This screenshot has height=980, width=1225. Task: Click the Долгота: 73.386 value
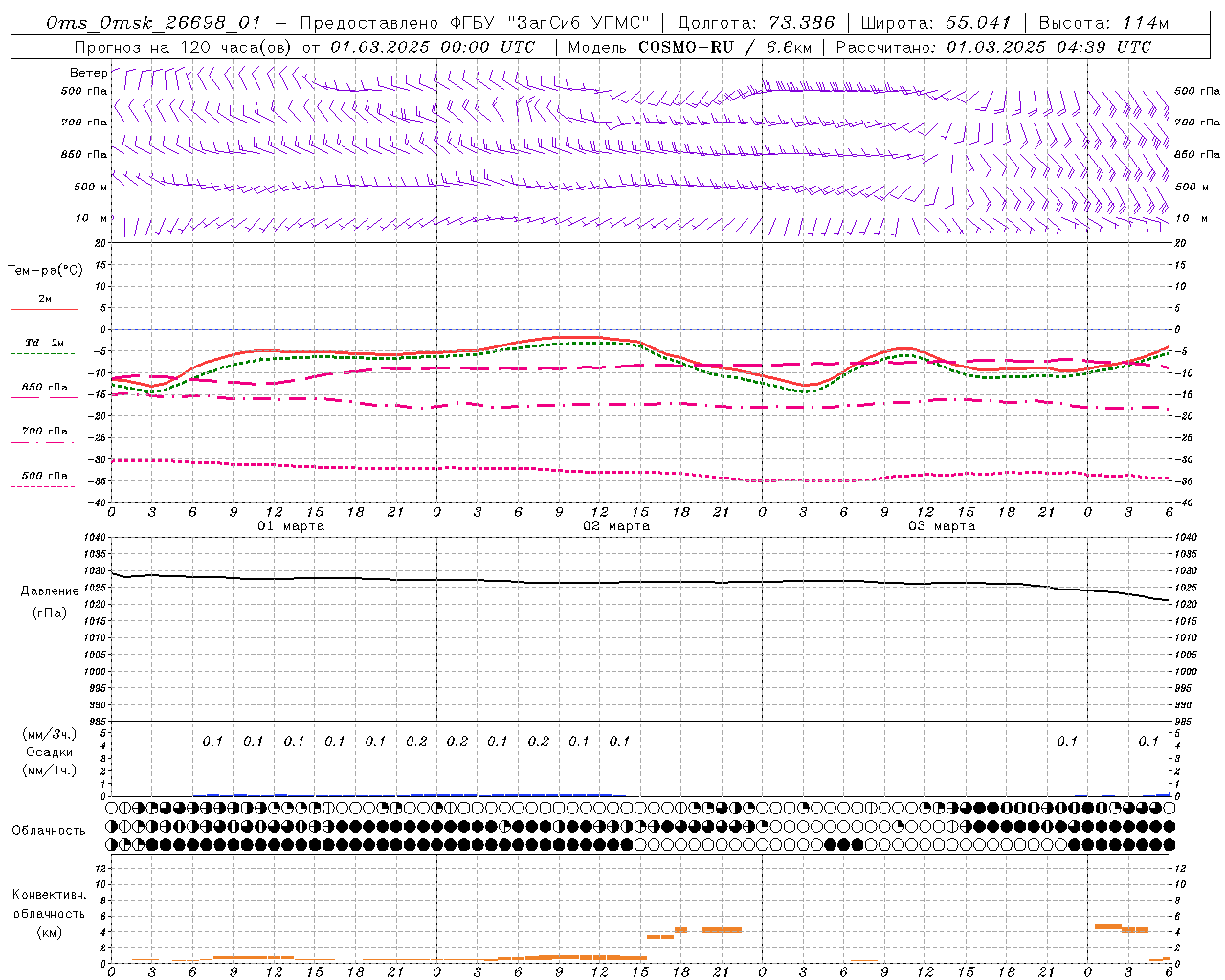[756, 23]
